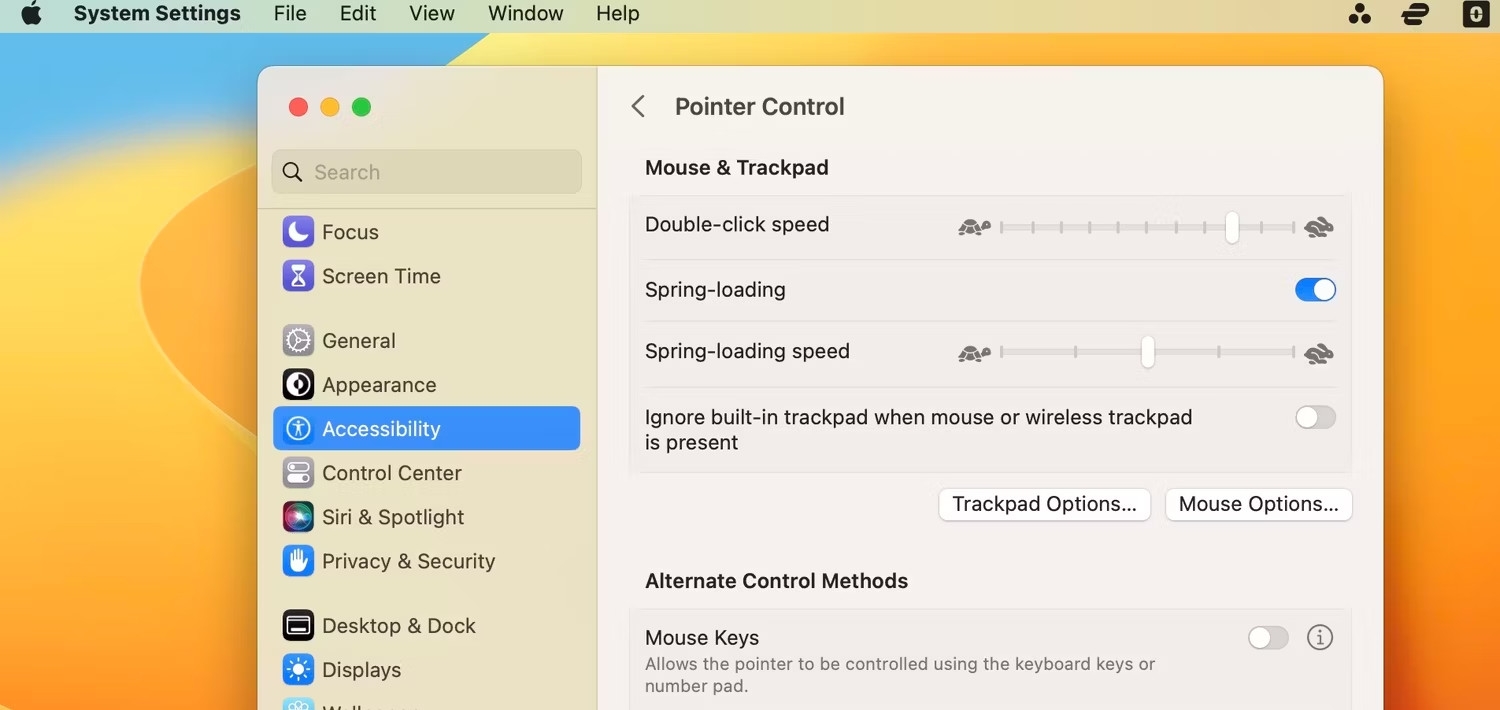
Task: Select General in the sidebar
Action: tap(426, 341)
